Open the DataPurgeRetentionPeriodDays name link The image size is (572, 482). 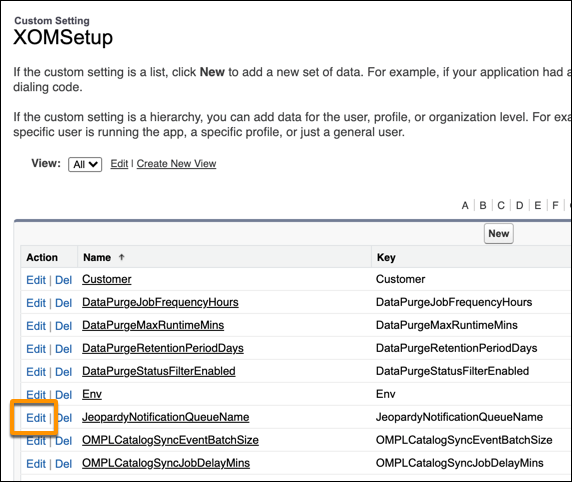(163, 348)
